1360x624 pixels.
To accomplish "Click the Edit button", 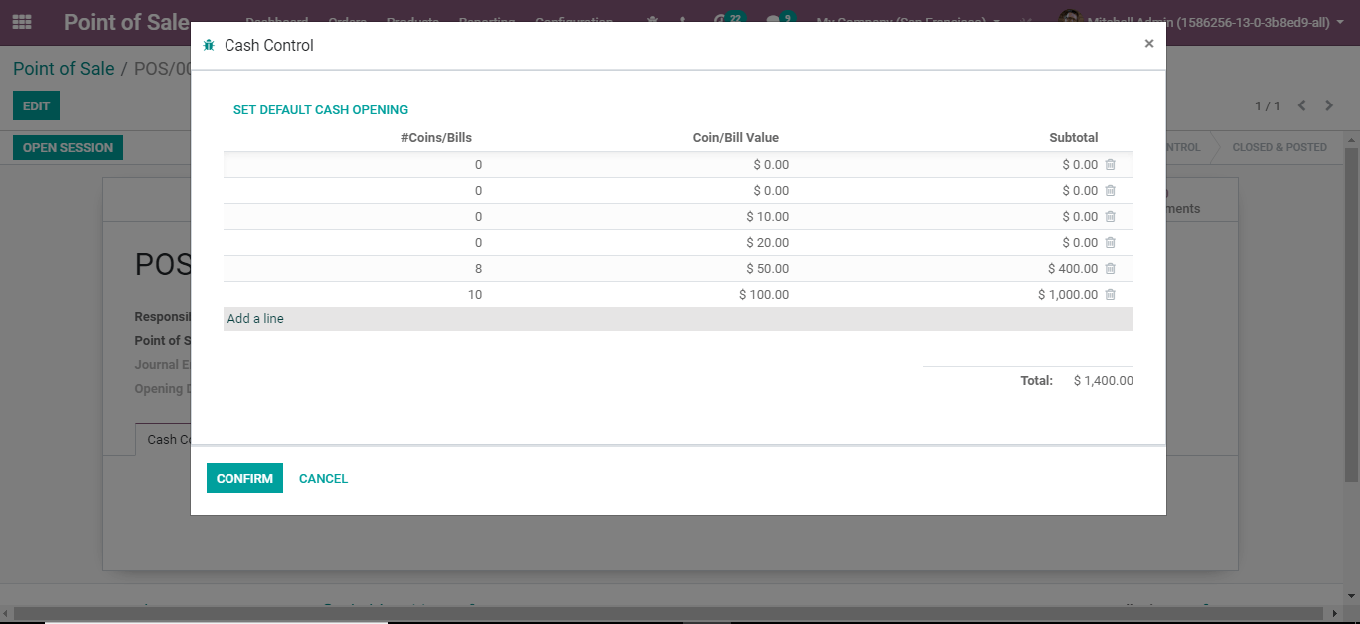I will (x=37, y=106).
